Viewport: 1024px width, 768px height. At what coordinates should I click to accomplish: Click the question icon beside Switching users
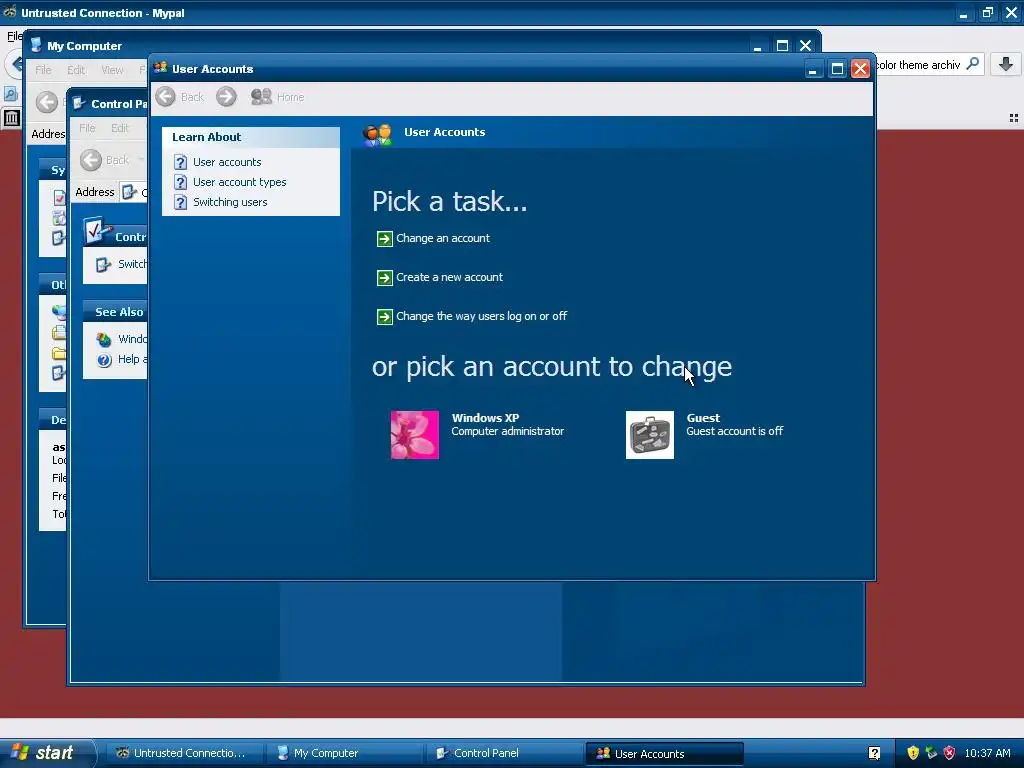(180, 202)
